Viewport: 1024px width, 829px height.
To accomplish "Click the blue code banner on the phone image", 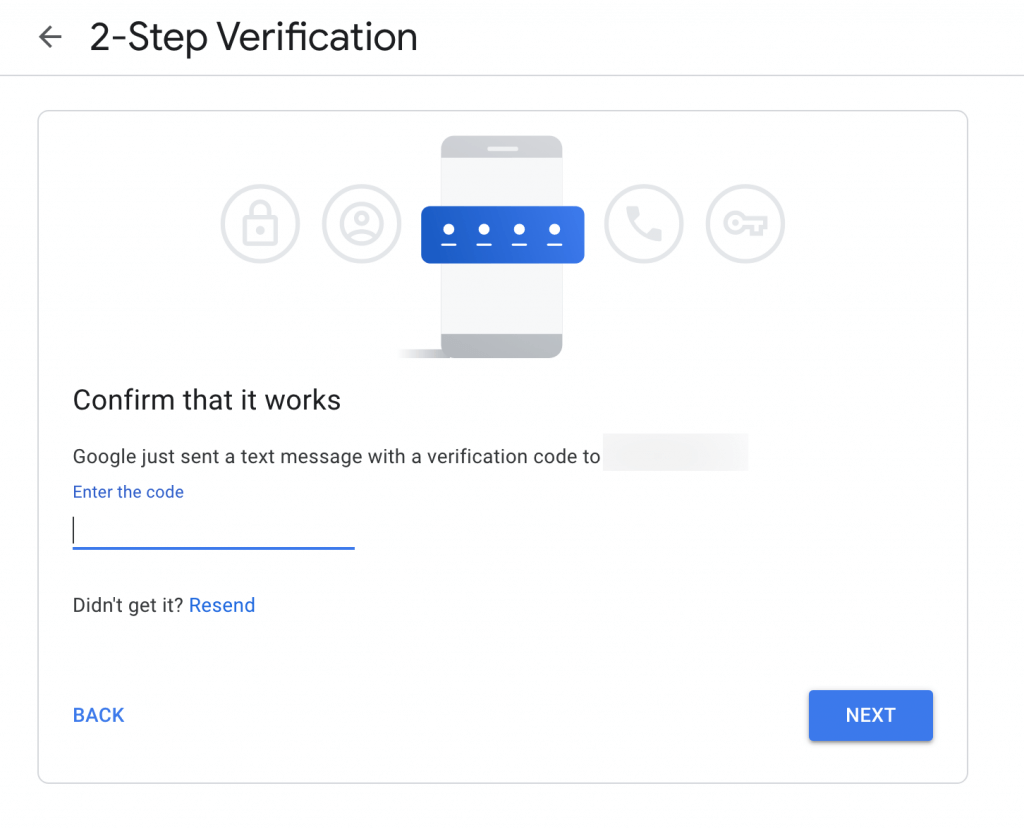I will [x=502, y=234].
